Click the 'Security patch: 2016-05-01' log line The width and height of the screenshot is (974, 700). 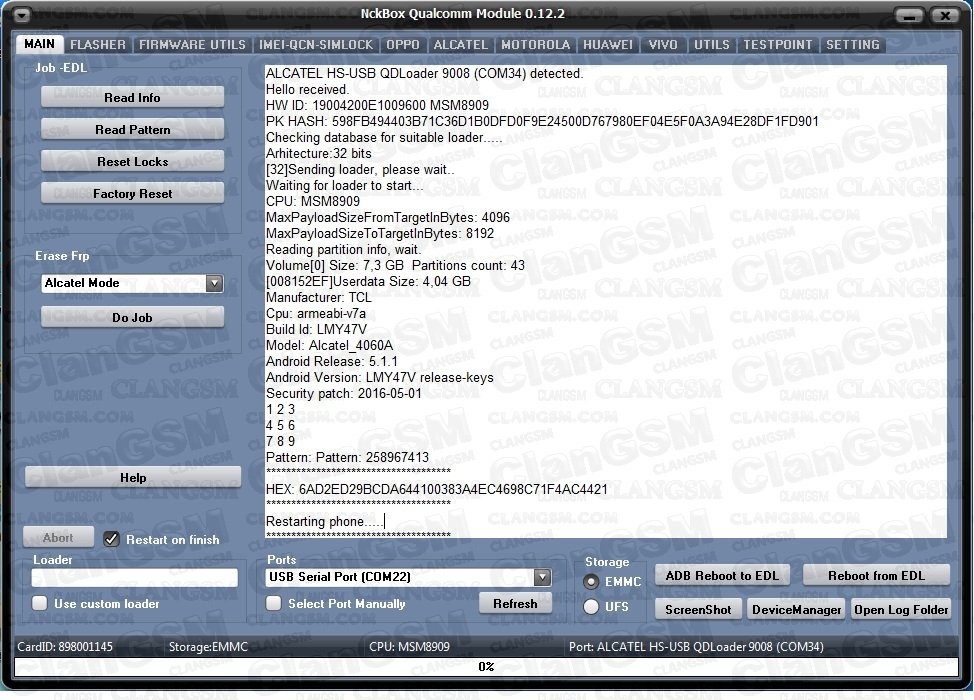point(344,393)
